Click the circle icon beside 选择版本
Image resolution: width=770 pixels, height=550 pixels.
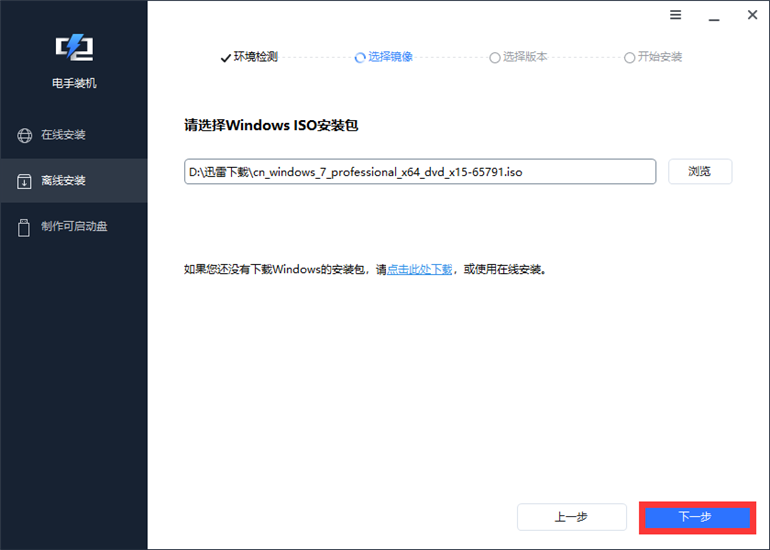point(495,58)
